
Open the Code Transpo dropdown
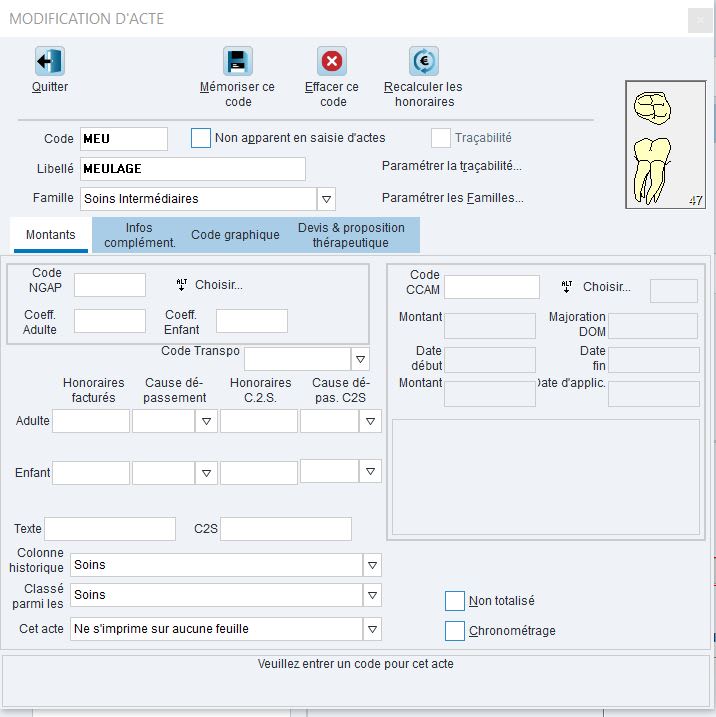(361, 359)
